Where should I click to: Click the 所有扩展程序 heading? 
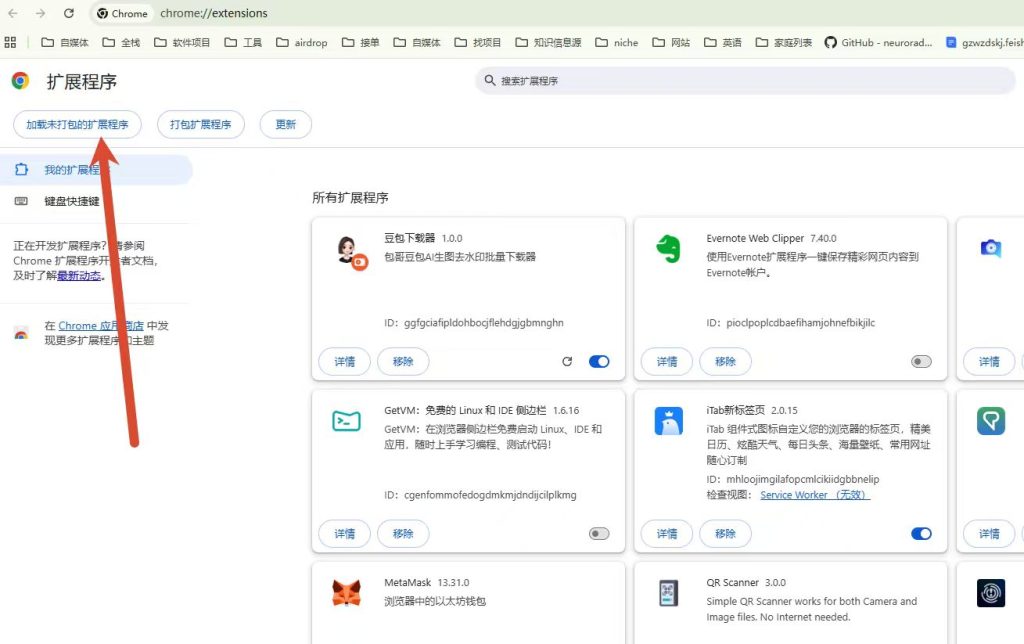tap(350, 197)
